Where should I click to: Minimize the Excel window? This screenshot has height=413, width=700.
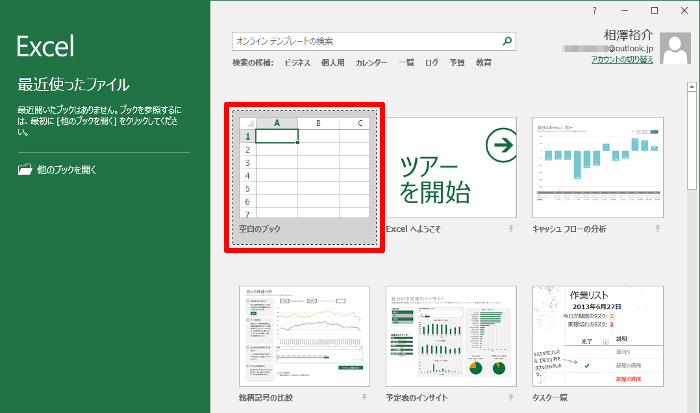(x=625, y=11)
